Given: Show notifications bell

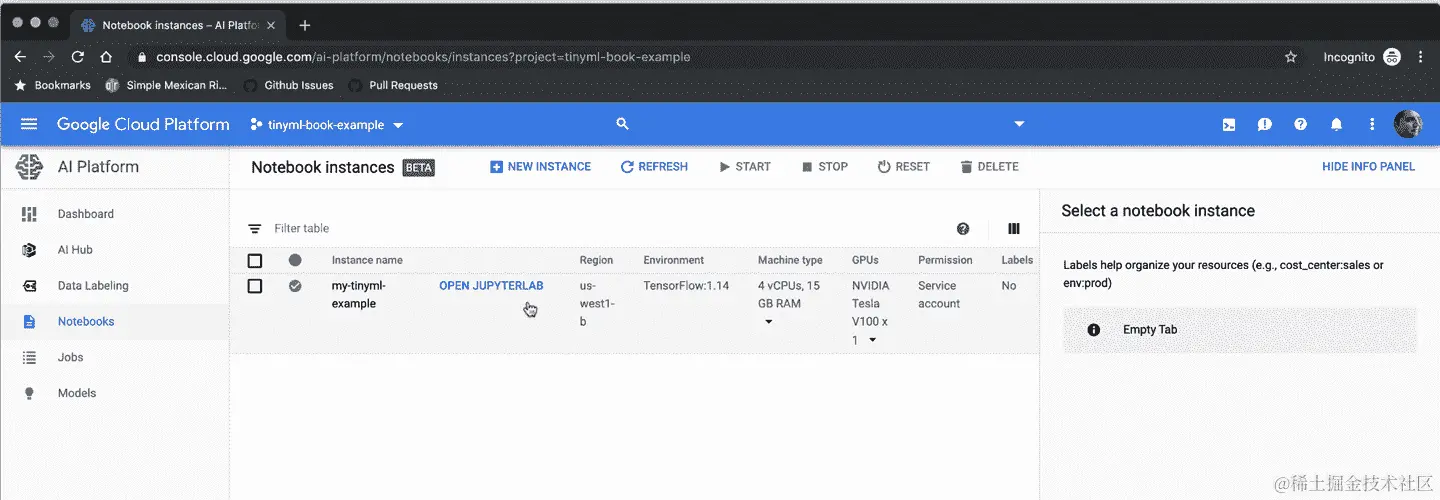Looking at the screenshot, I should click(x=1337, y=125).
